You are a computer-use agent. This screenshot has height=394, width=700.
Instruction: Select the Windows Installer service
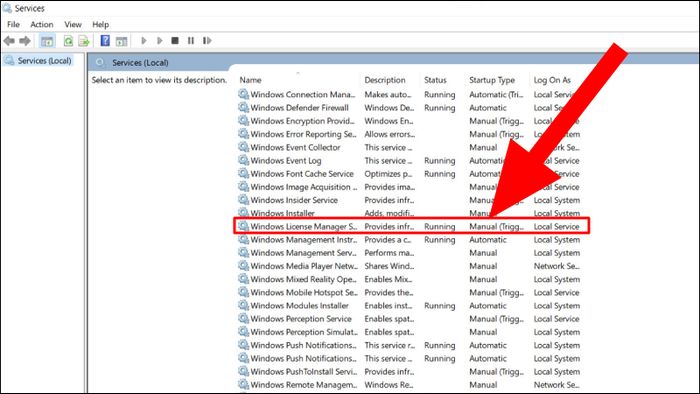pyautogui.click(x=282, y=213)
